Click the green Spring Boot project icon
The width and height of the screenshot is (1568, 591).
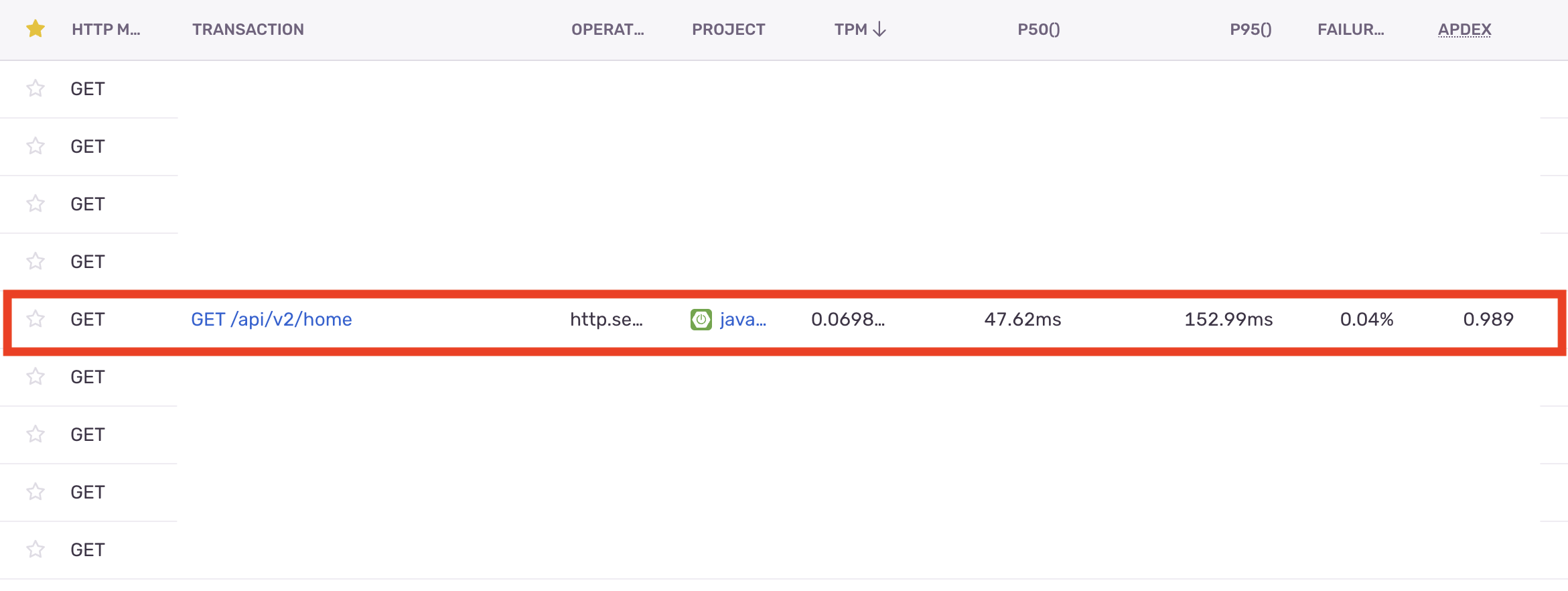point(701,320)
